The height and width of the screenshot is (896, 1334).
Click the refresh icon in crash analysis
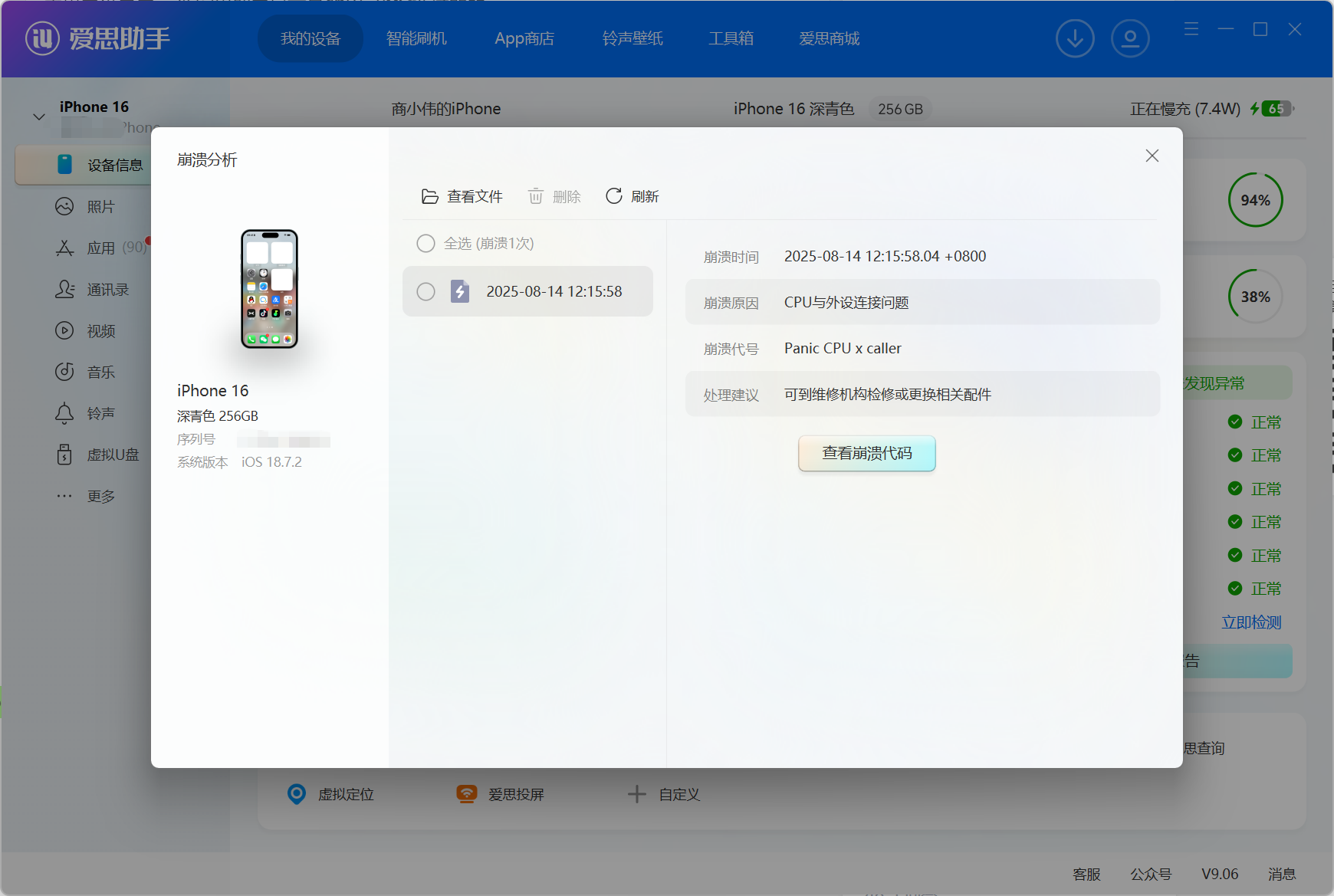tap(614, 196)
